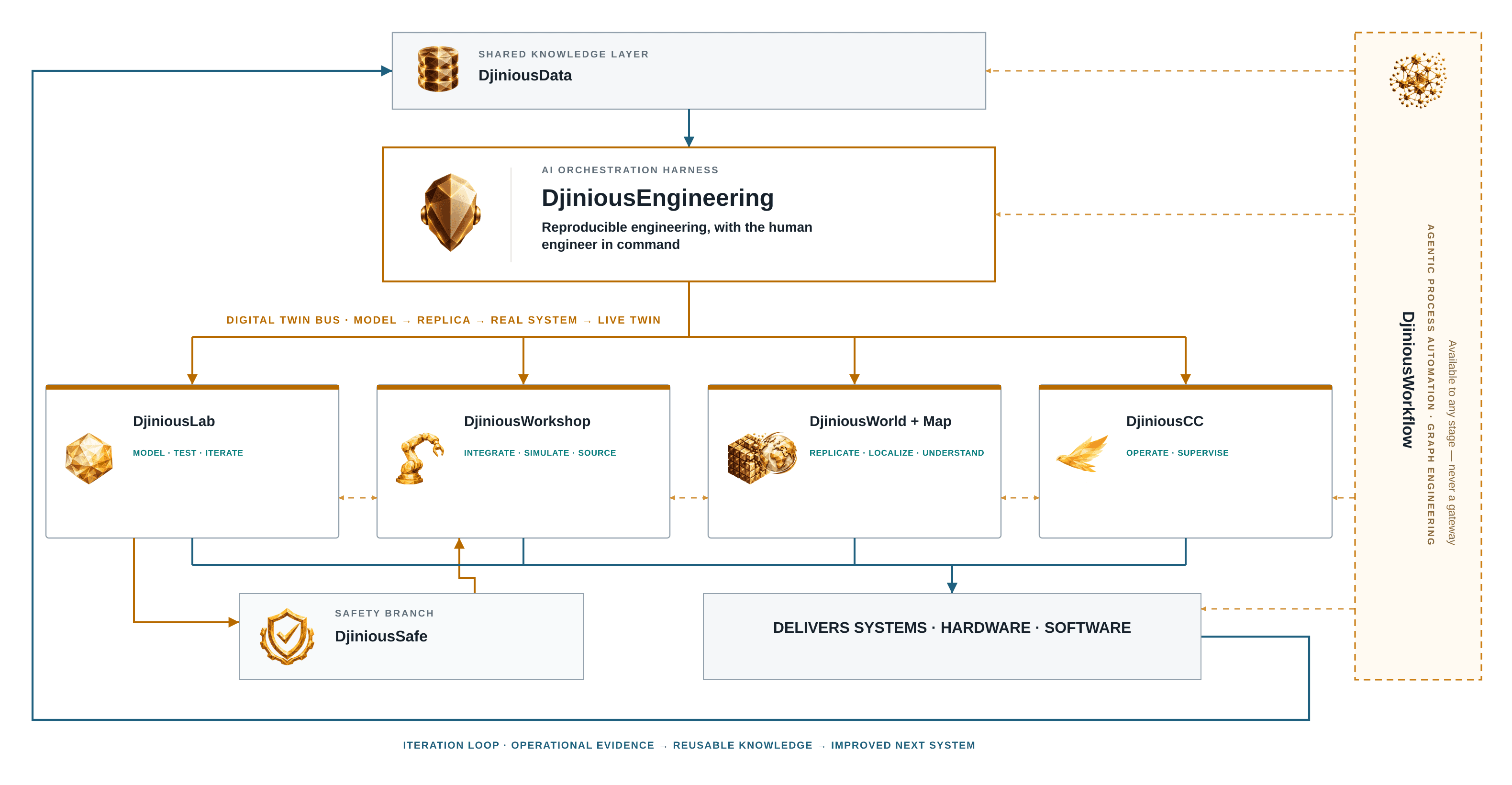Click the DjiniousEngineering heading
Image resolution: width=1512 pixels, height=785 pixels.
point(657,198)
